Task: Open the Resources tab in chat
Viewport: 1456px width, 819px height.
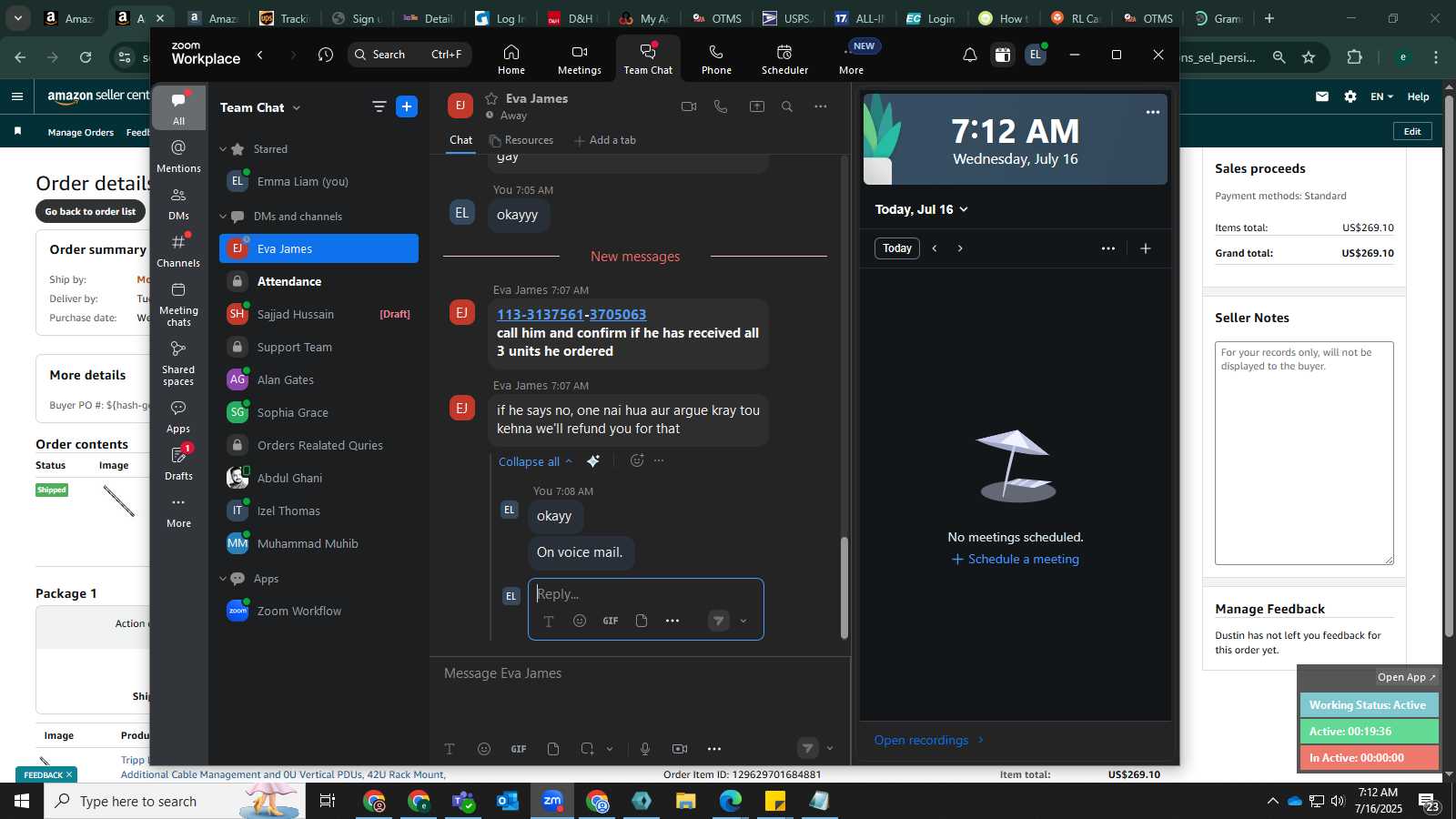Action: 521,140
